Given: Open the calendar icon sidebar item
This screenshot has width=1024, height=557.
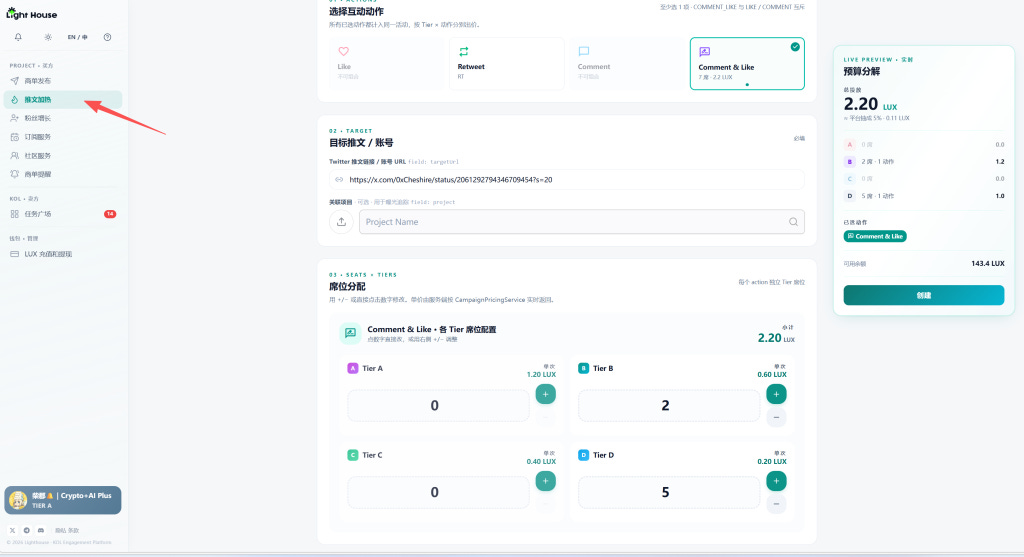Looking at the screenshot, I should coord(63,137).
